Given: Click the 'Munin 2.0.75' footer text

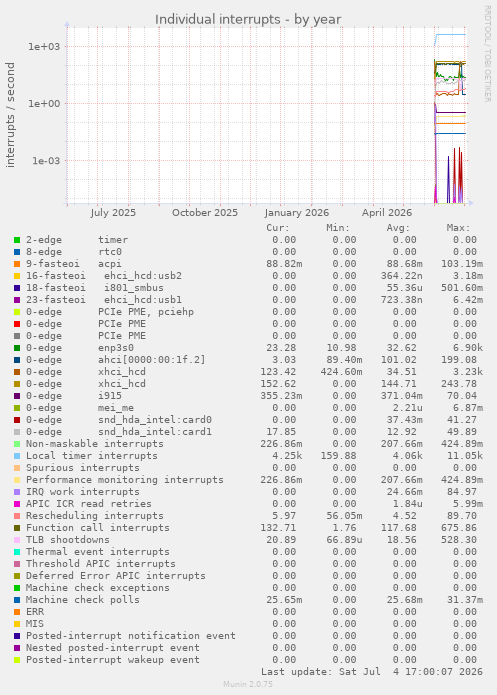Looking at the screenshot, I should click(x=248, y=684).
